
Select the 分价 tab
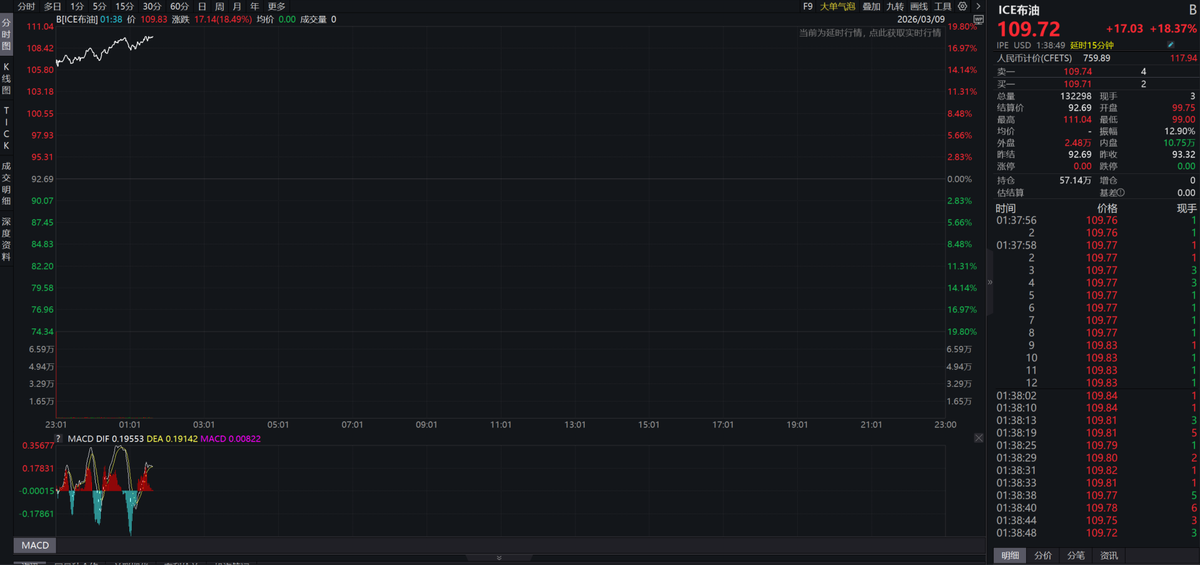[x=1043, y=555]
